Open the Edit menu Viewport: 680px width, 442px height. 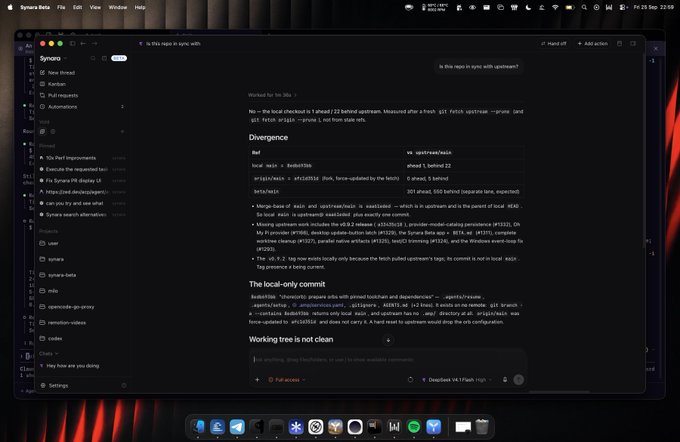point(78,7)
